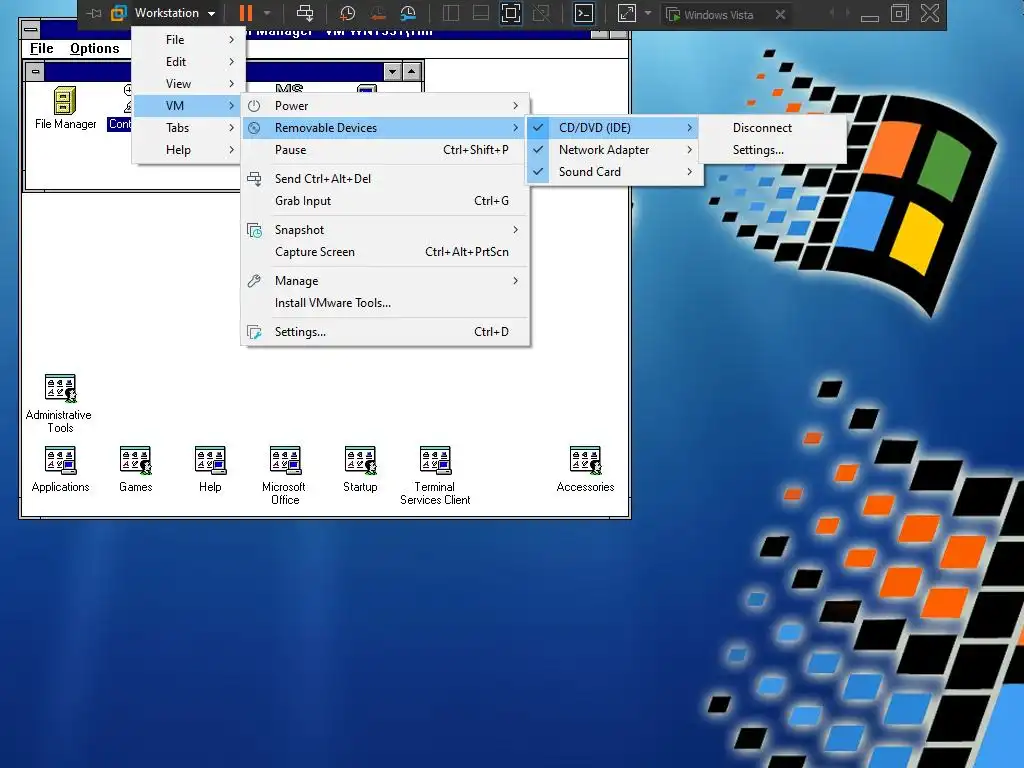Expand the Sound Card submenu arrow

click(x=689, y=172)
